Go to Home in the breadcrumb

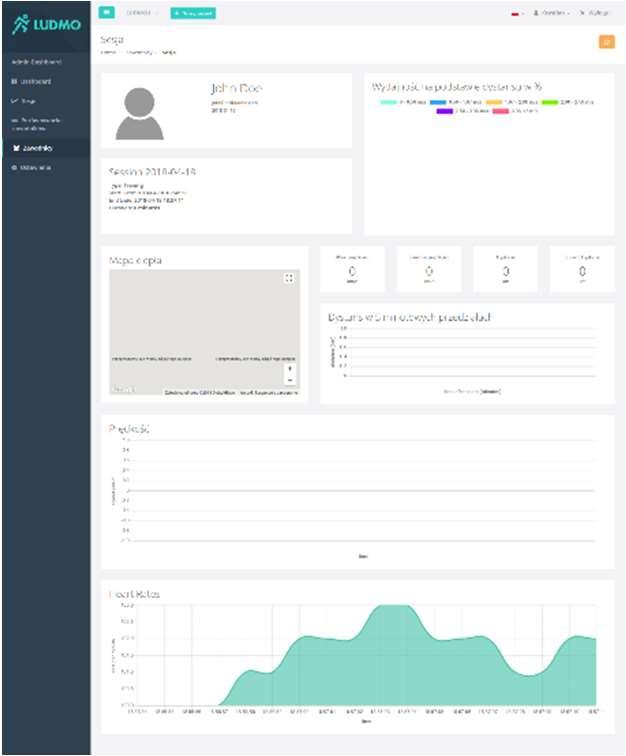[x=108, y=52]
